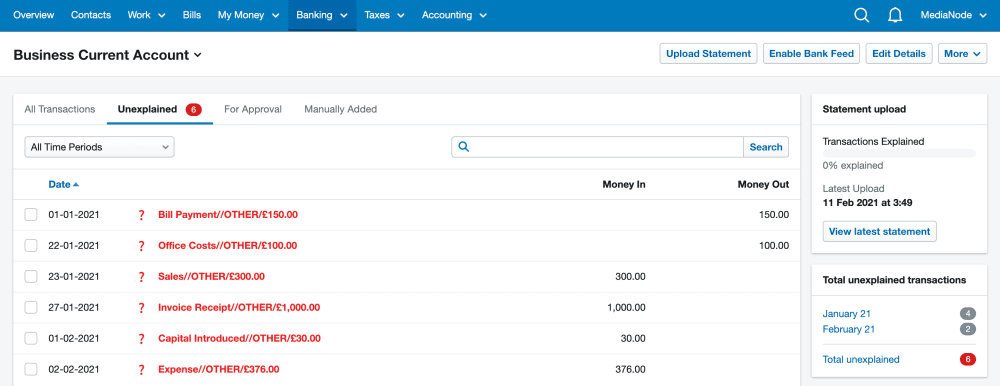Viewport: 1000px width, 386px height.
Task: Click the gray 4 badge beside January 21
Action: (x=967, y=313)
